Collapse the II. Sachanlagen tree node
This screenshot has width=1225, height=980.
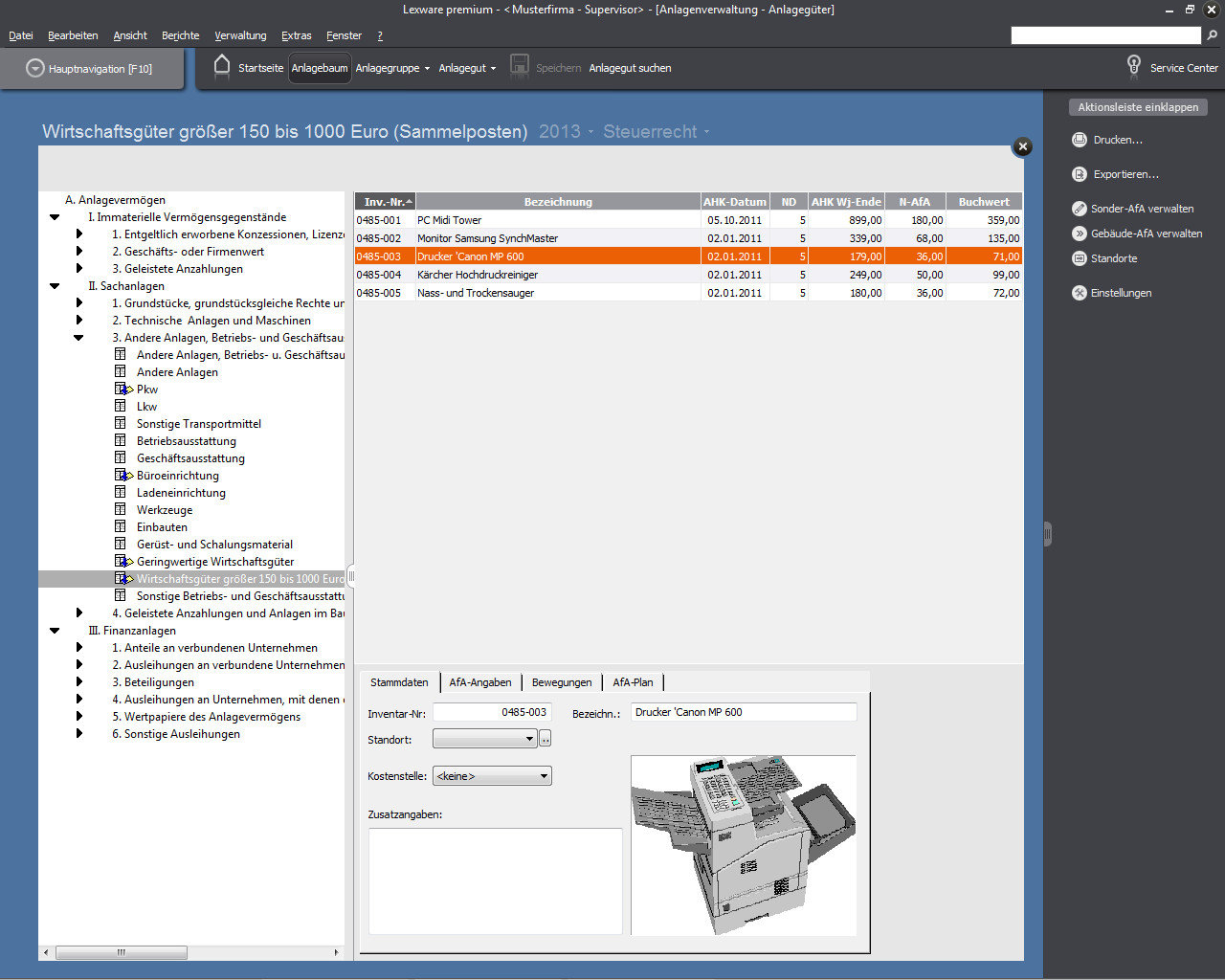pyautogui.click(x=55, y=286)
